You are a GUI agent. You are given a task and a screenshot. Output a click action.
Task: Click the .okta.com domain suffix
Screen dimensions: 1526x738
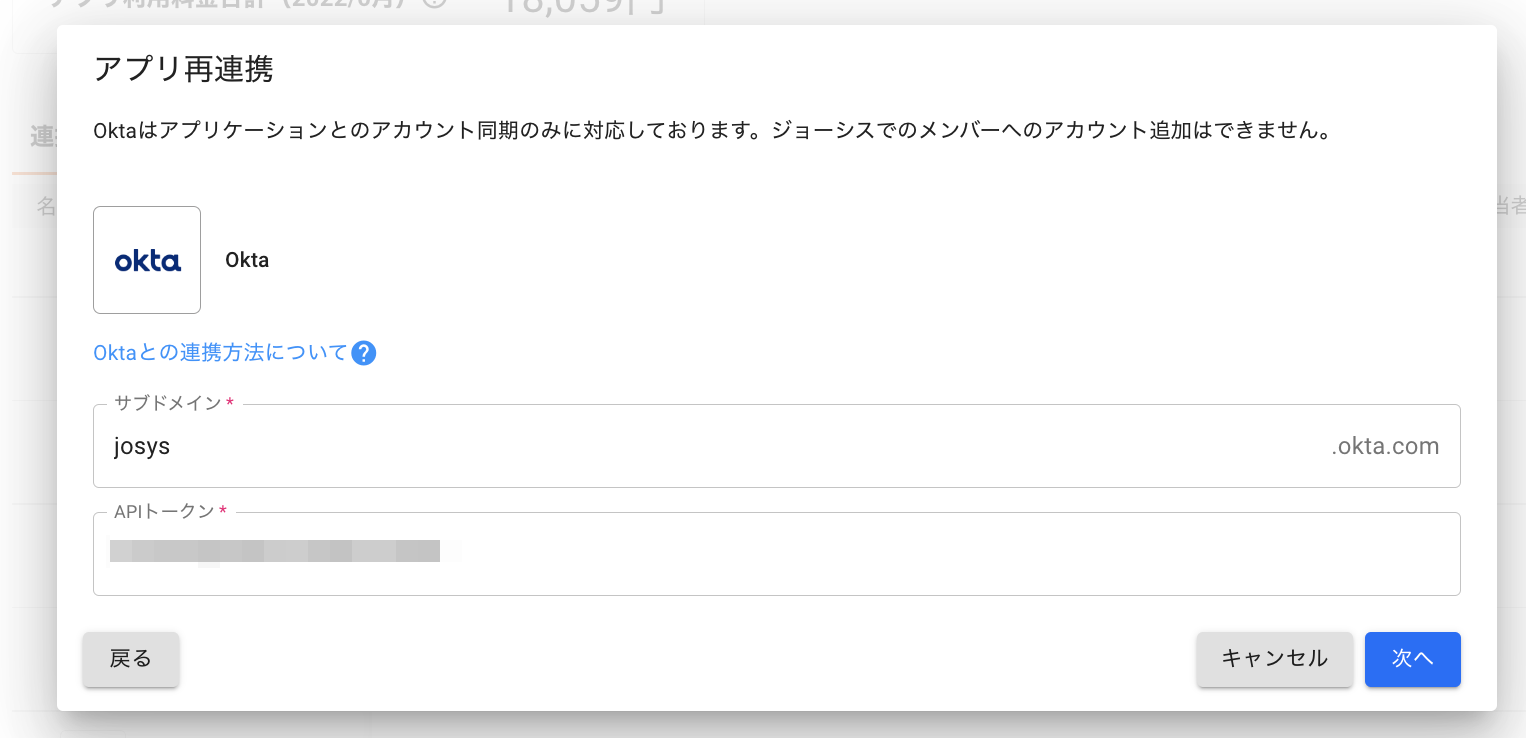tap(1385, 447)
